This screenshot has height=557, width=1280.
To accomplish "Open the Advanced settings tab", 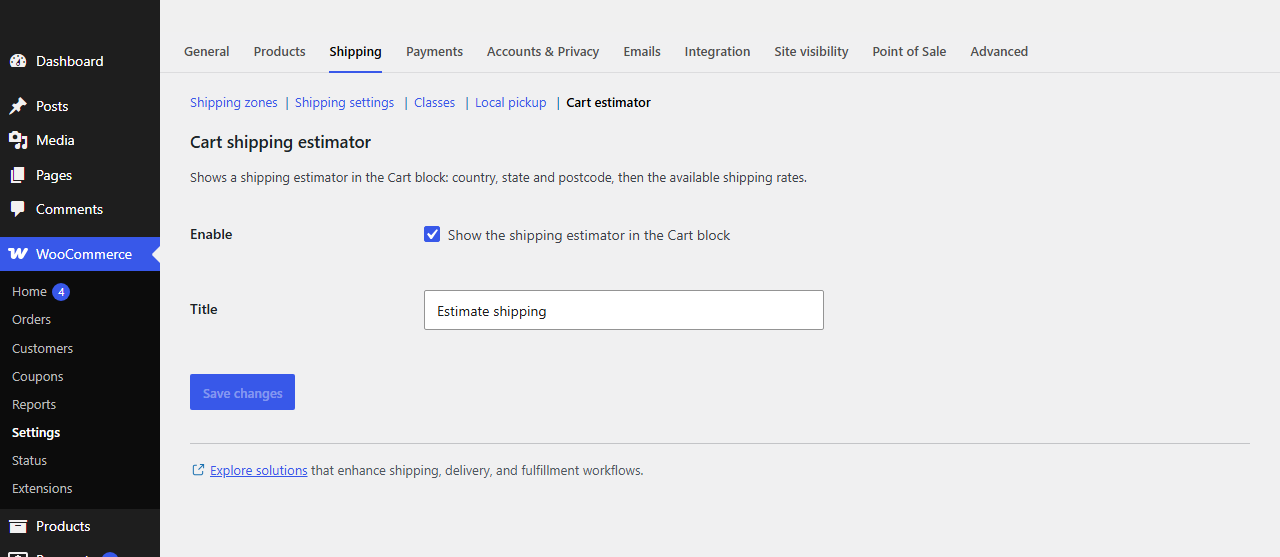I will [999, 51].
